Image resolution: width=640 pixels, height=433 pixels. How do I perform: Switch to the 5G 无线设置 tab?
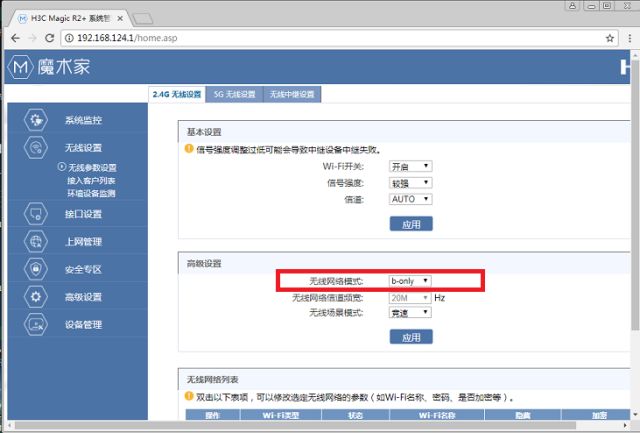click(234, 94)
